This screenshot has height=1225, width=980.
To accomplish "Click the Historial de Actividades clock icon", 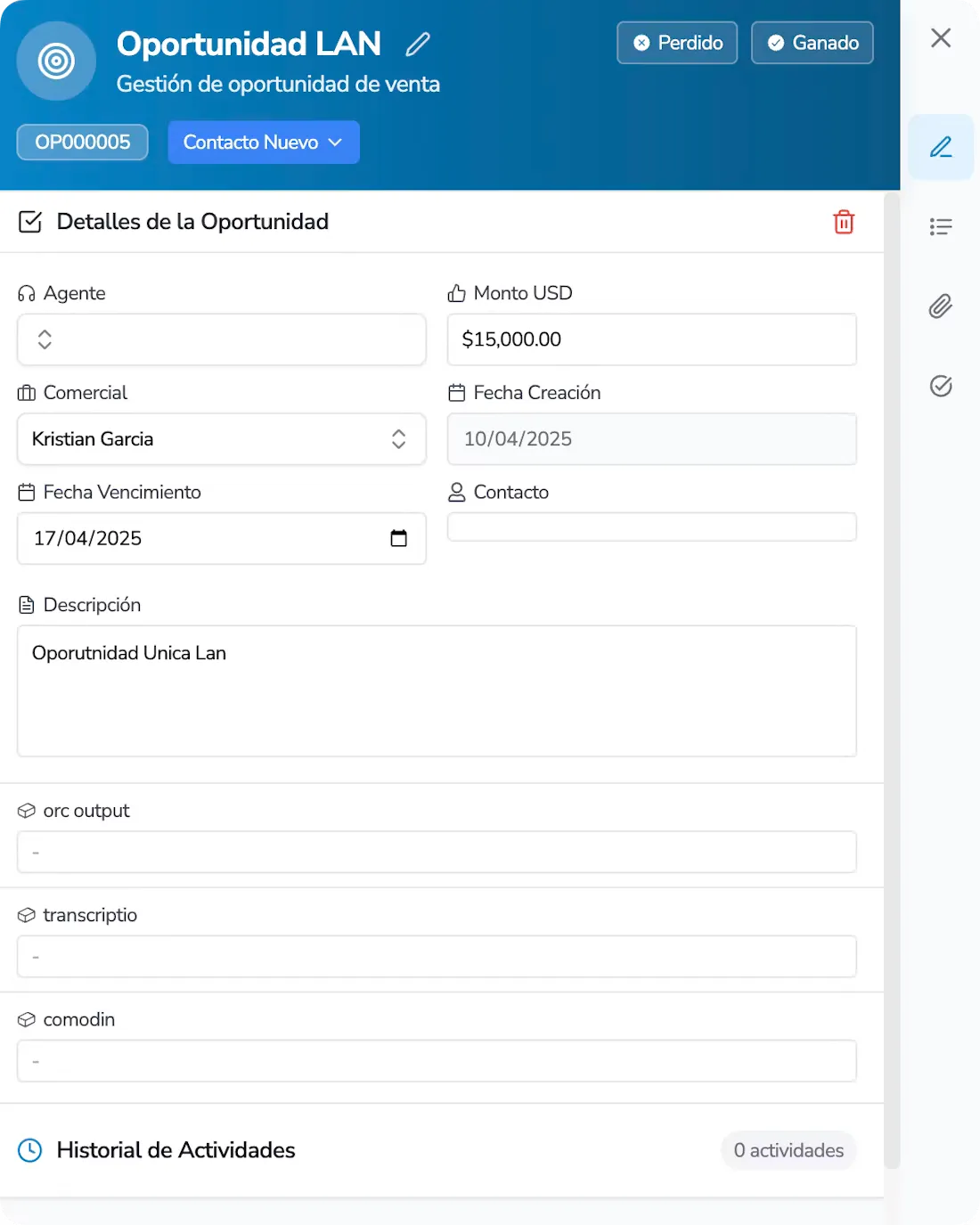I will (x=30, y=1150).
